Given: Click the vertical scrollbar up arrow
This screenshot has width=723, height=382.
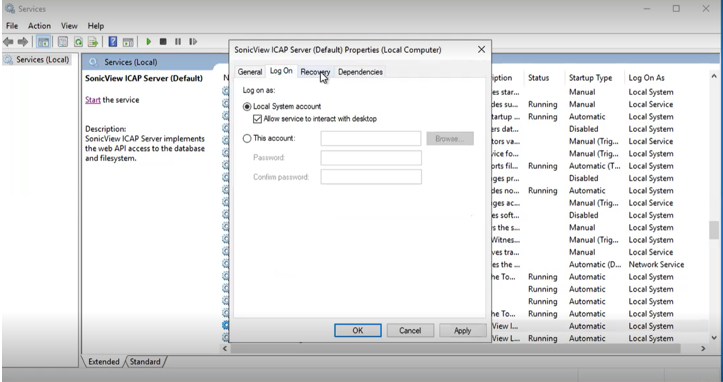Looking at the screenshot, I should (714, 76).
